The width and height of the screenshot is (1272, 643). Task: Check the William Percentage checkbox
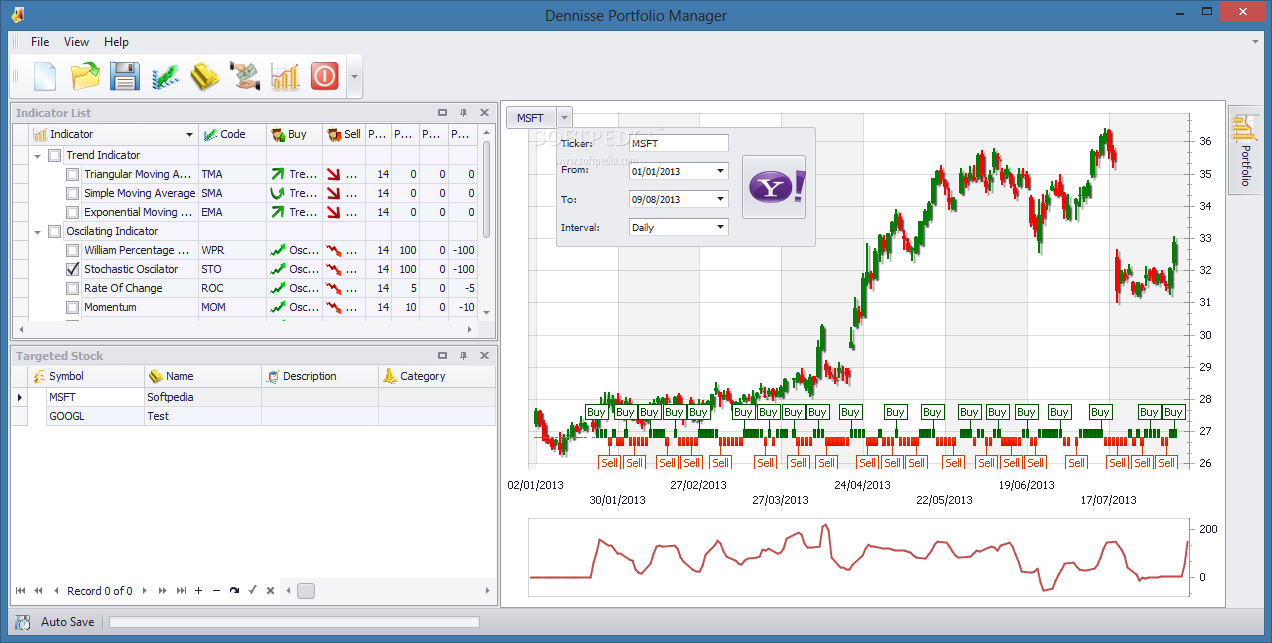72,250
